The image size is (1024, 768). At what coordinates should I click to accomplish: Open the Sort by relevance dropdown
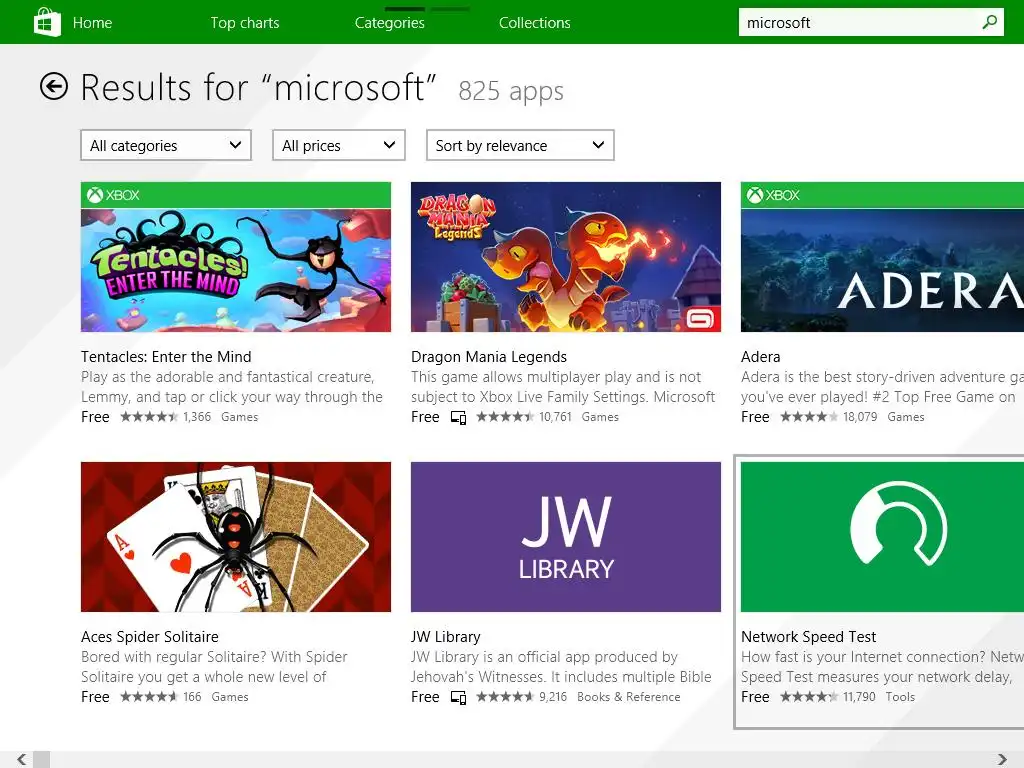click(x=520, y=145)
